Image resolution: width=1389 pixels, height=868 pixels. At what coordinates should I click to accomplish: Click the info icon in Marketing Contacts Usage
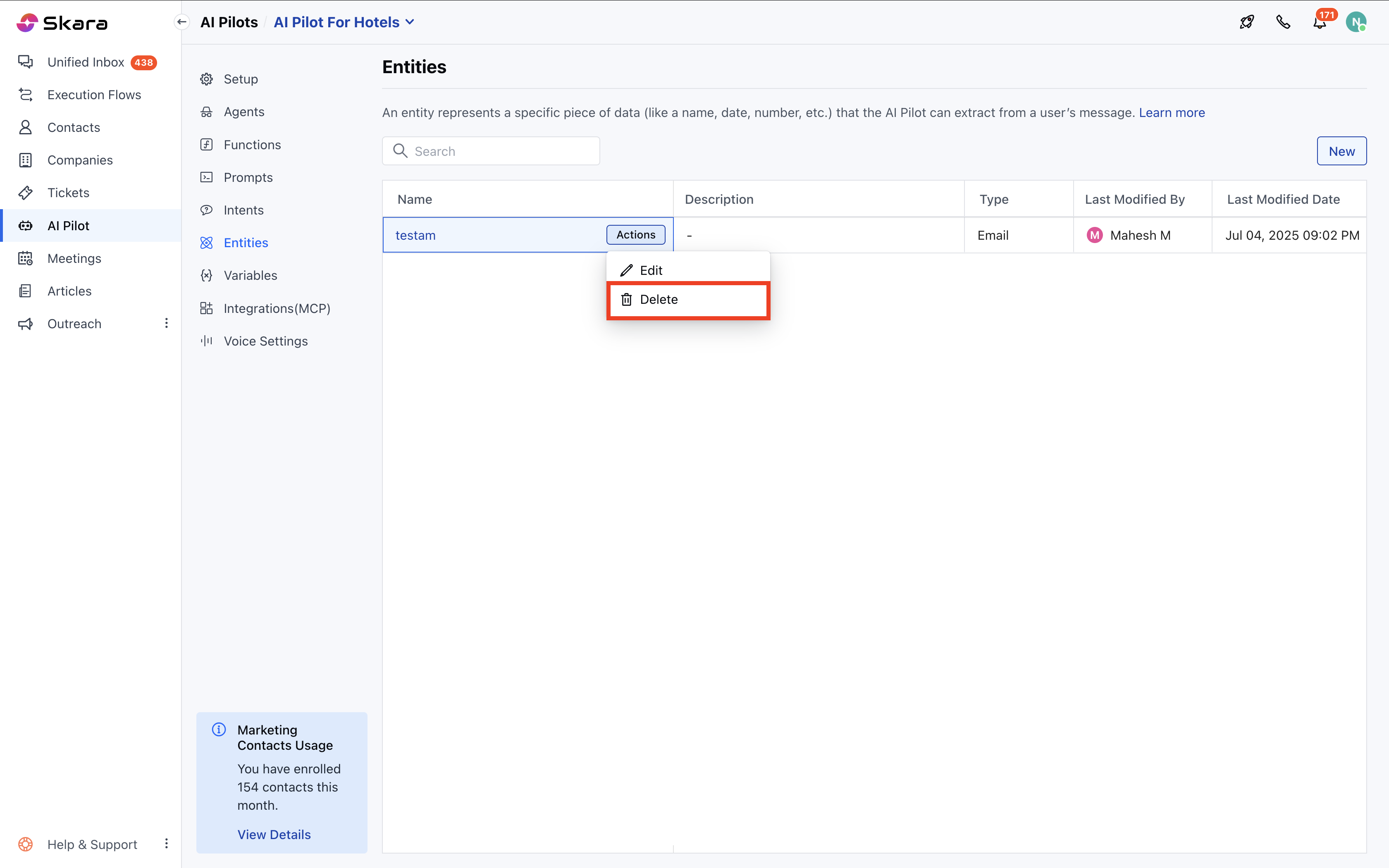219,730
